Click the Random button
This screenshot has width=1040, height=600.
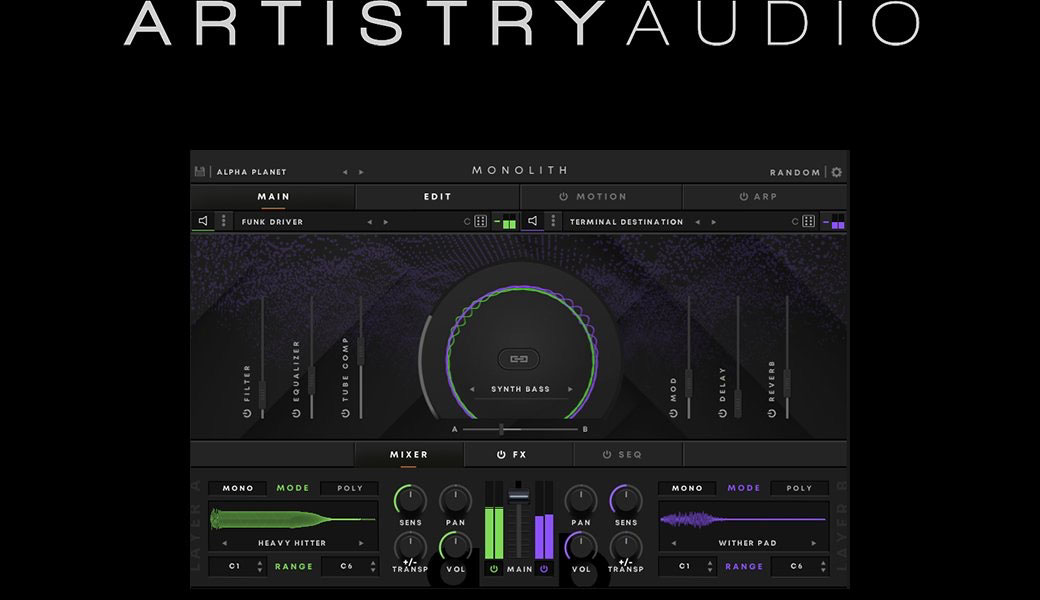pos(795,172)
